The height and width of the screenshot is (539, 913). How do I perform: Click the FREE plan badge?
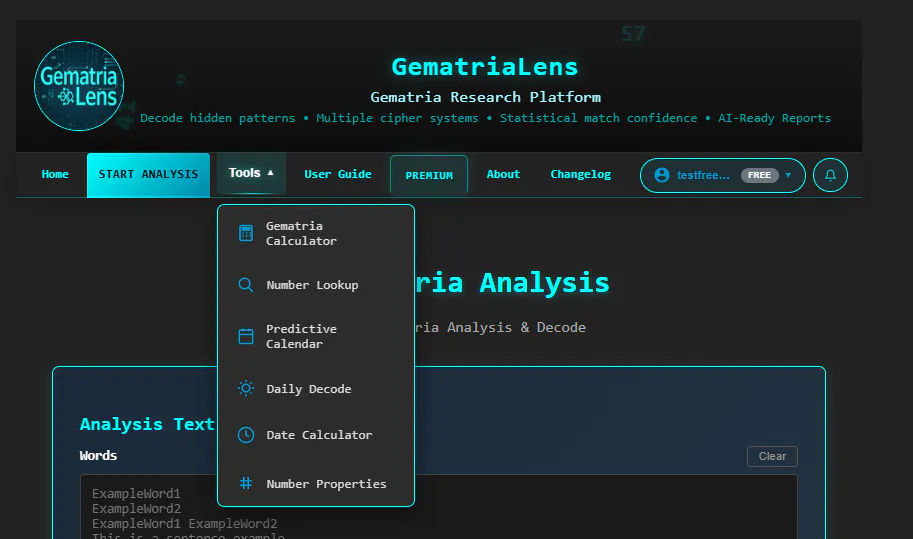[759, 175]
